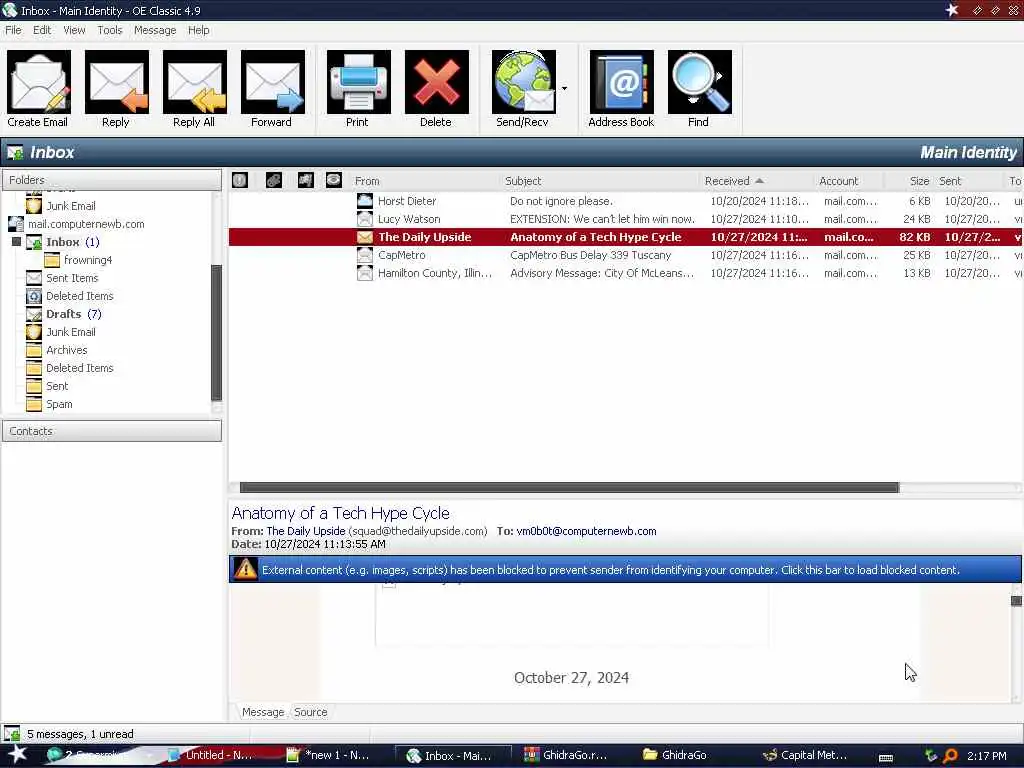
Task: Sort by attachment column icon
Action: coord(274,180)
